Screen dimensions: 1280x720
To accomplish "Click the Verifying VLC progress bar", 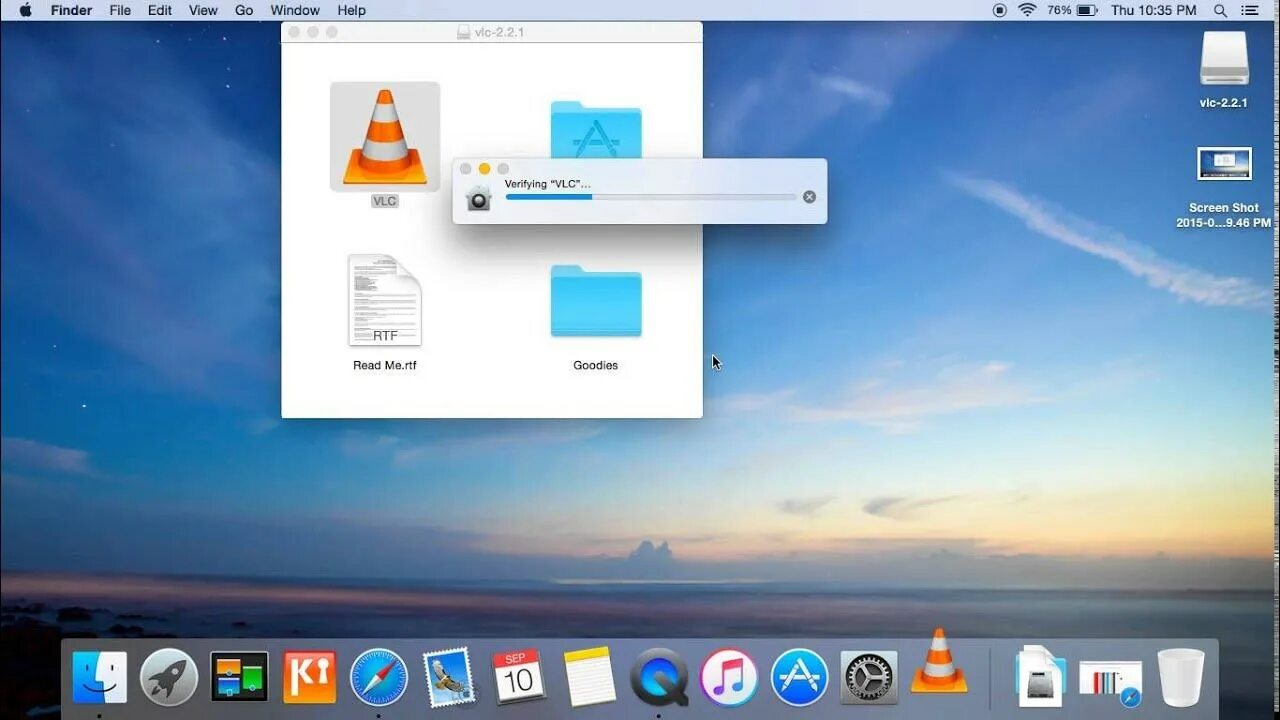I will click(x=651, y=197).
